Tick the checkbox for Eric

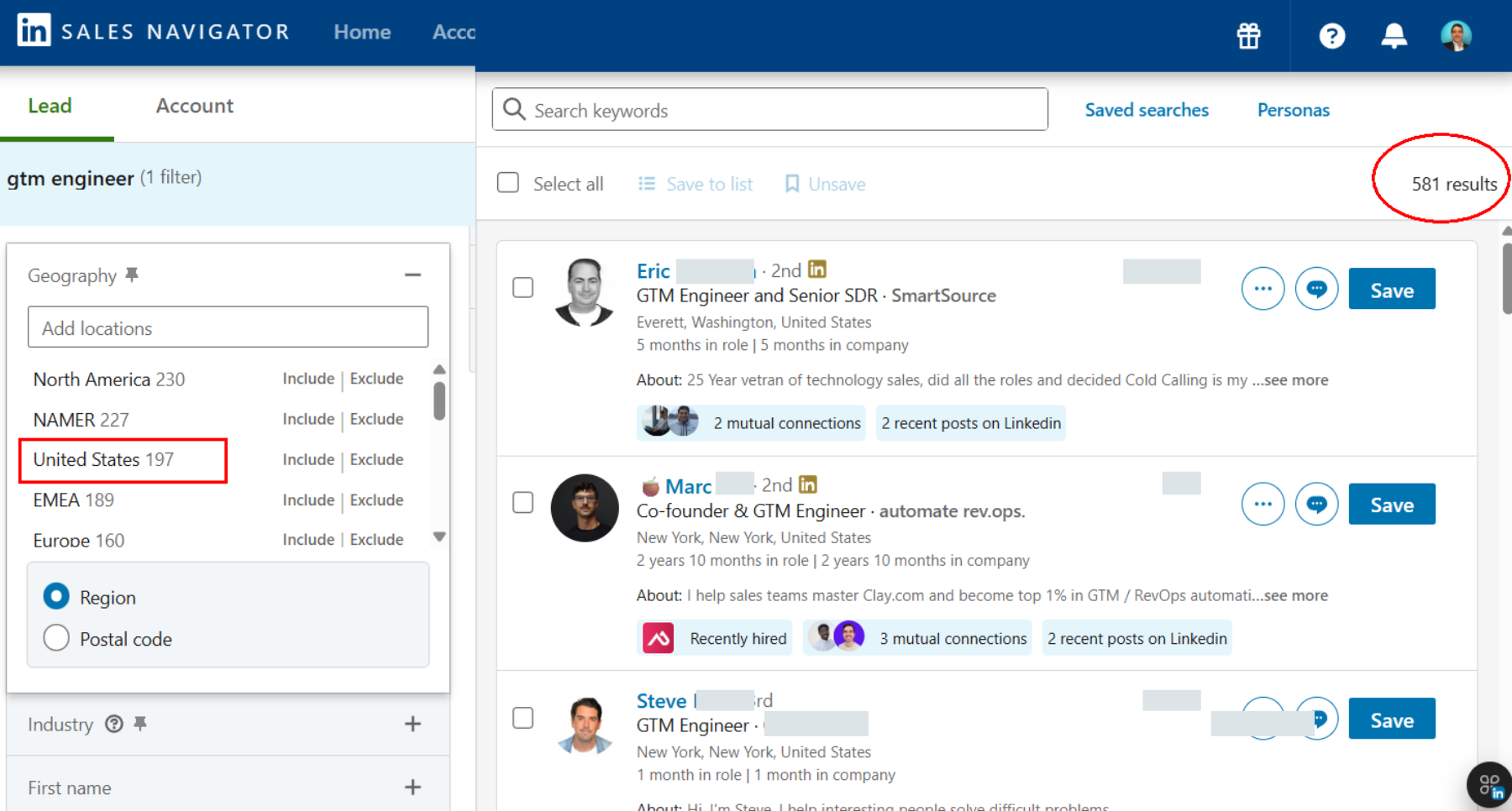[x=522, y=287]
